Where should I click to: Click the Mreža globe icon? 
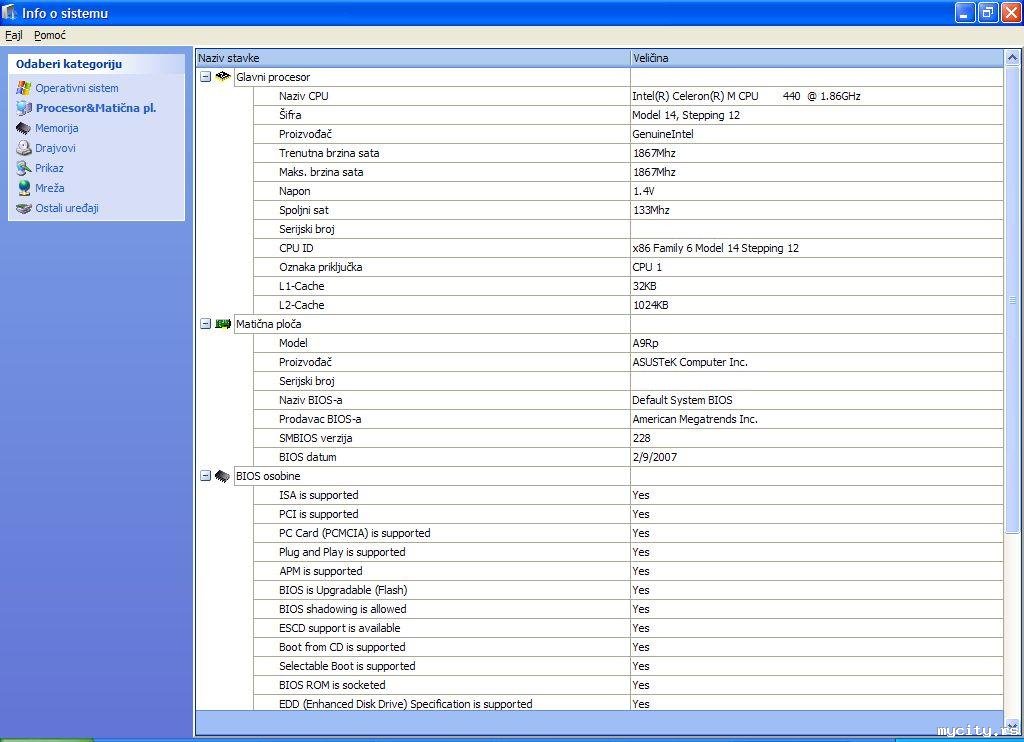click(x=24, y=188)
